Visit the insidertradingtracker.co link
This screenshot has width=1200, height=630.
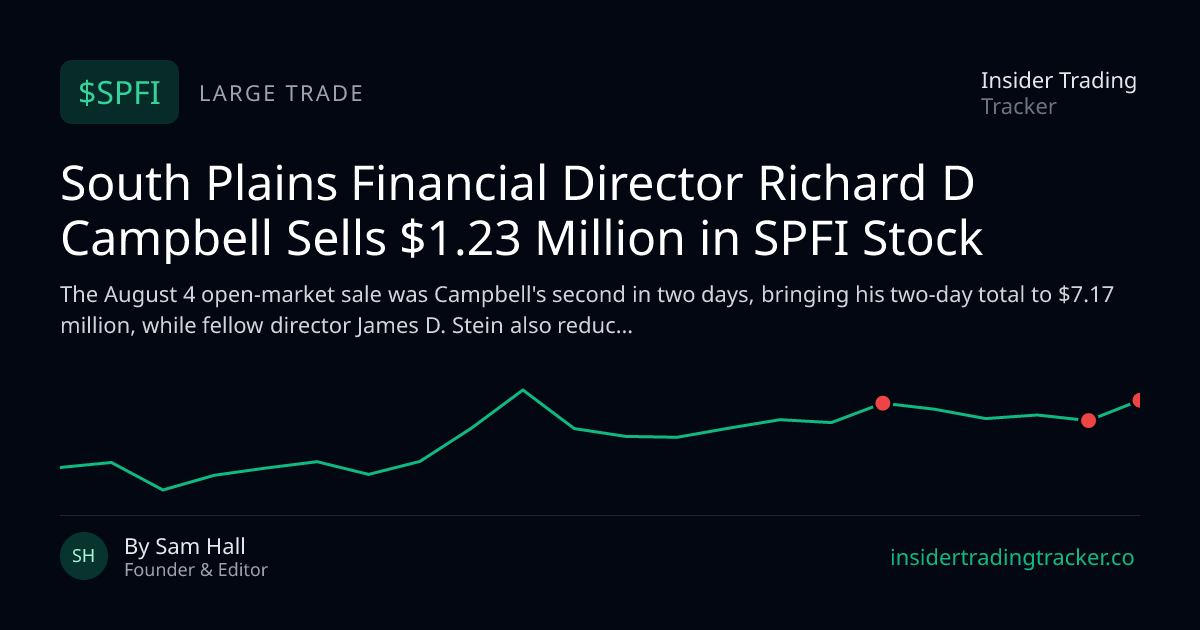tap(1012, 558)
